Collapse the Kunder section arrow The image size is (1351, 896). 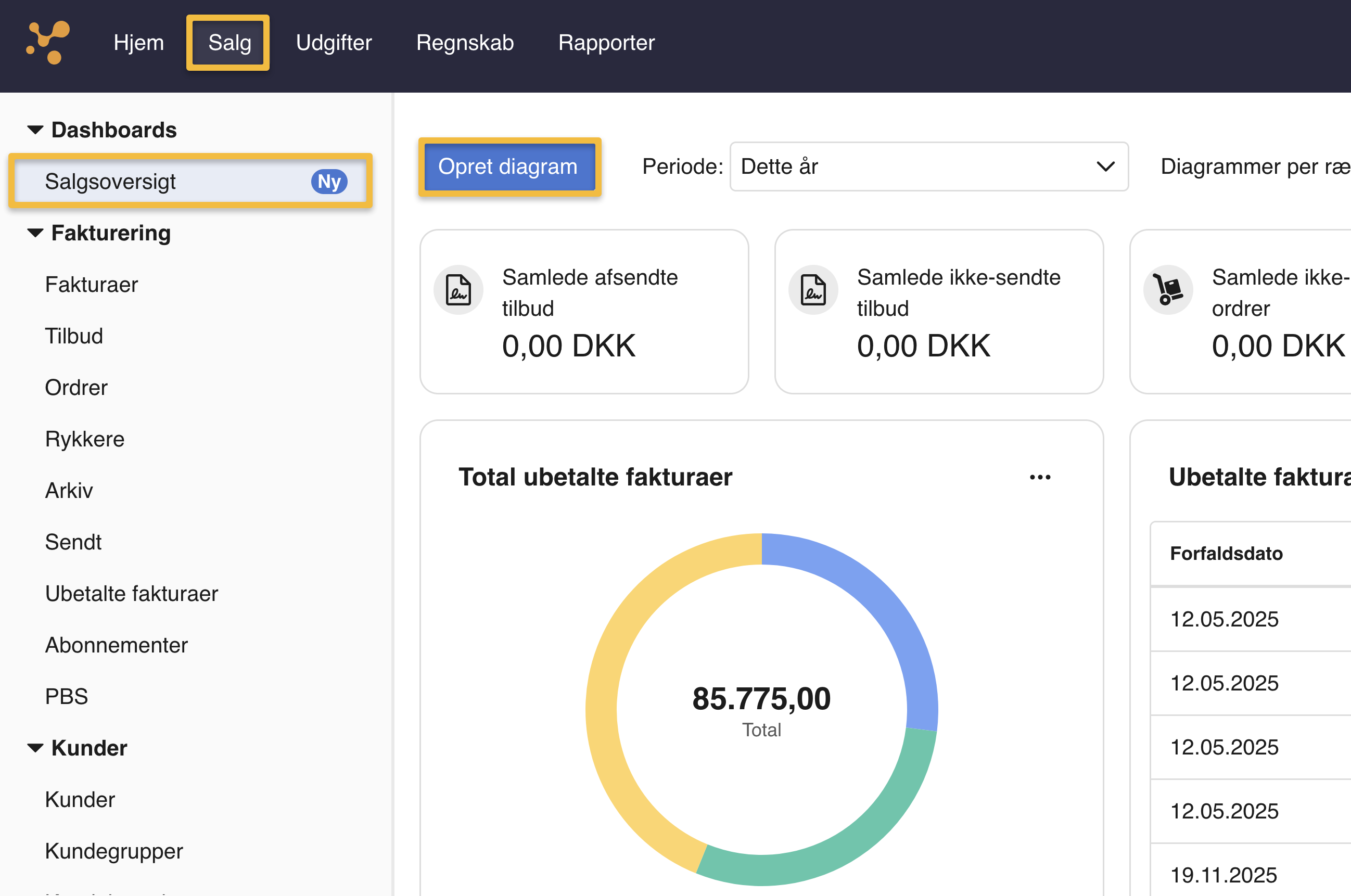[x=35, y=748]
